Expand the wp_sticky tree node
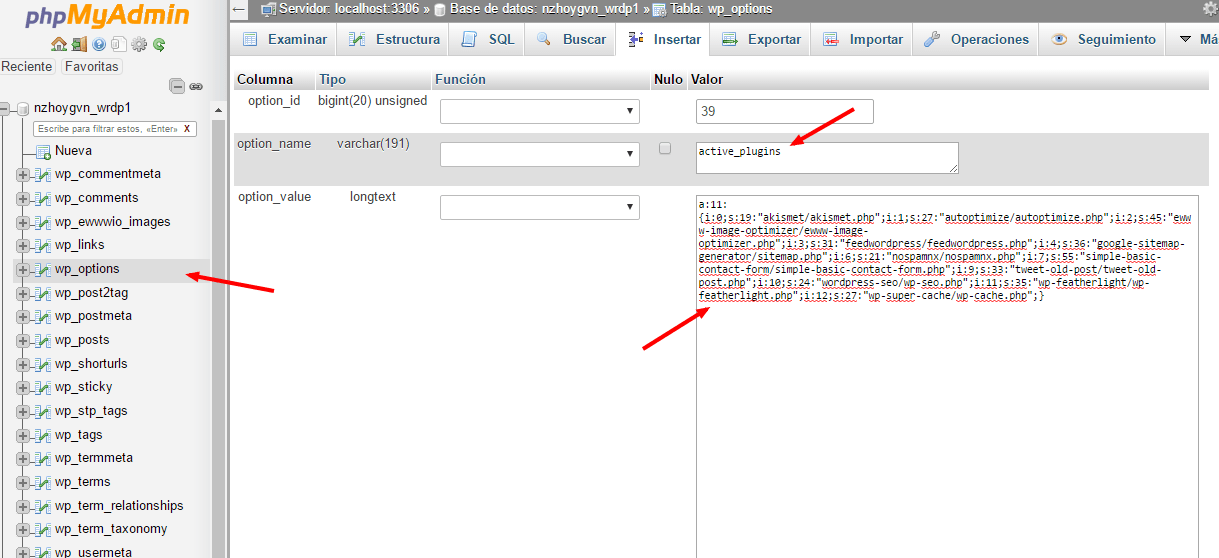The height and width of the screenshot is (558, 1219). [x=23, y=387]
